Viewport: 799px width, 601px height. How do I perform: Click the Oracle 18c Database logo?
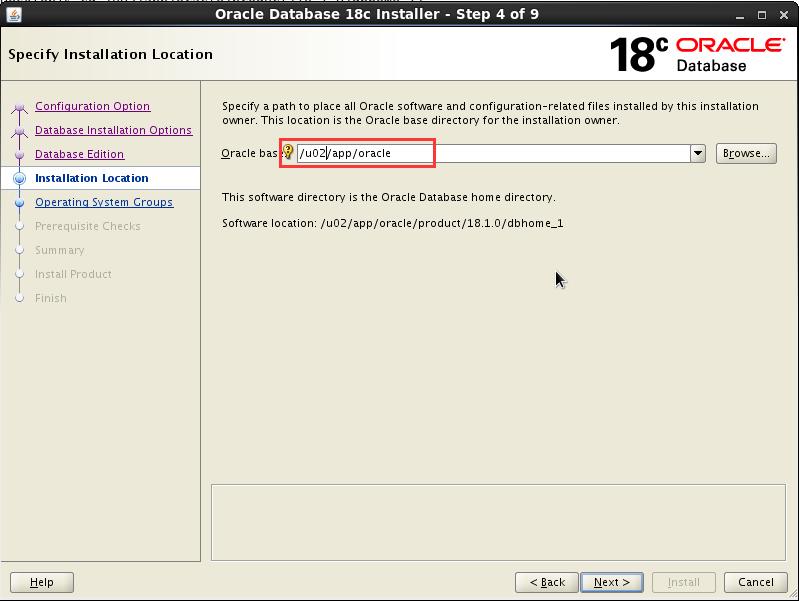(697, 54)
